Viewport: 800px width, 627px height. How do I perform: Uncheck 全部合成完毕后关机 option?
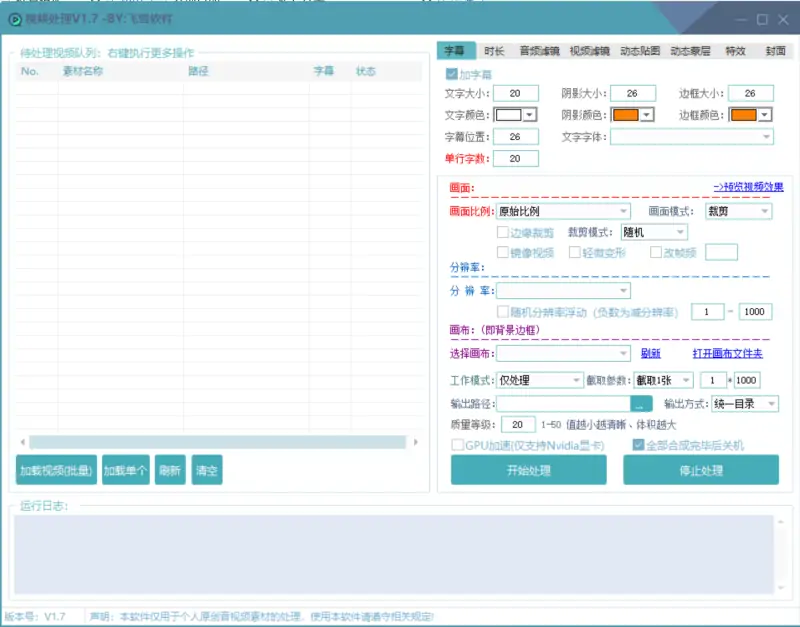point(638,445)
